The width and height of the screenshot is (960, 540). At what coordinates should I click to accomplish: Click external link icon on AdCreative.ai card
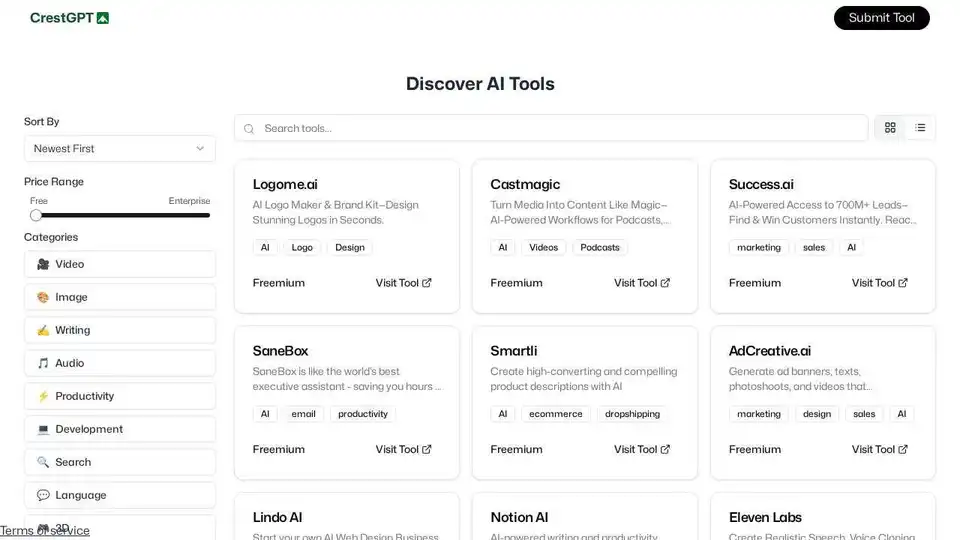coord(903,449)
